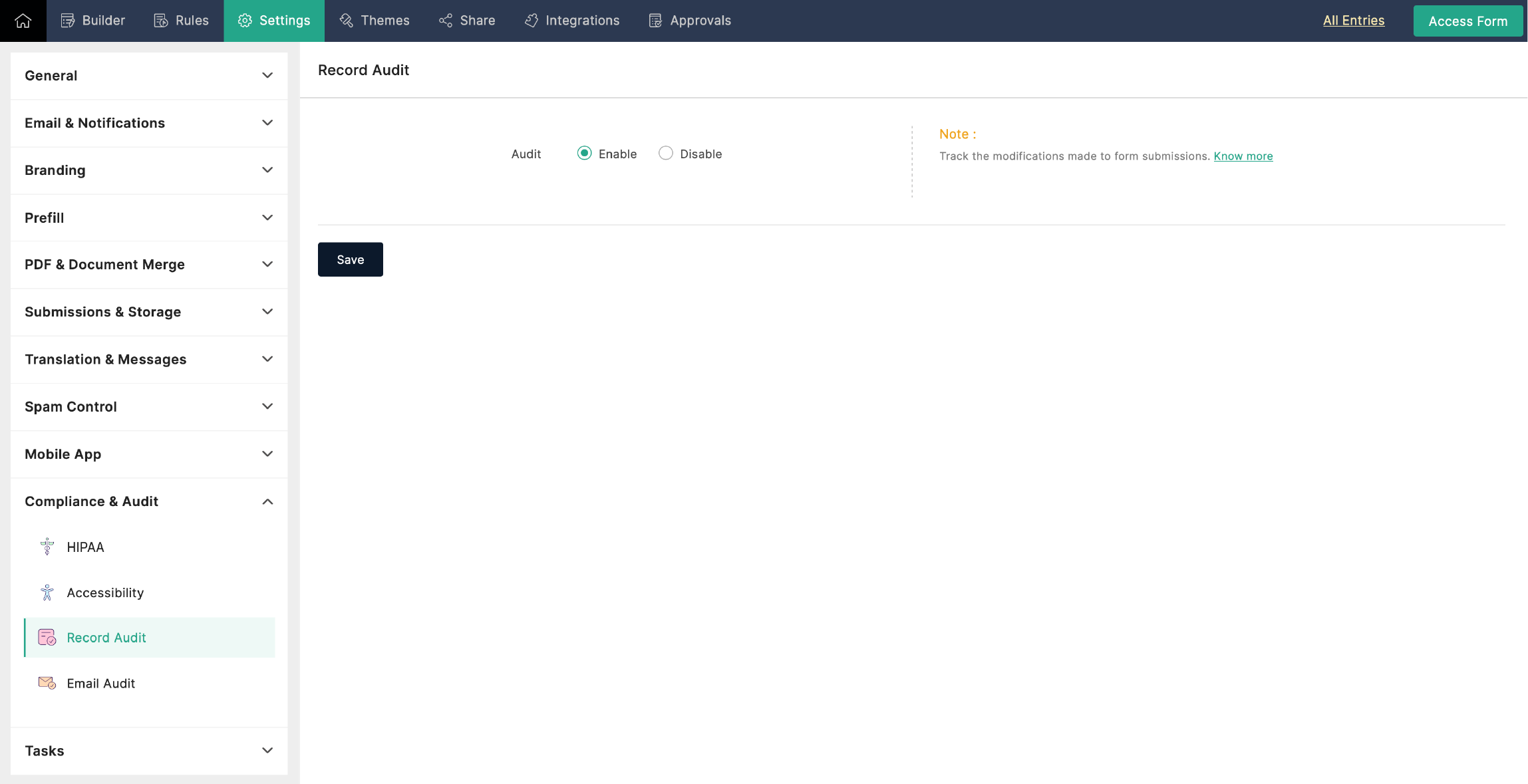Click the Access Form button

click(x=1467, y=21)
